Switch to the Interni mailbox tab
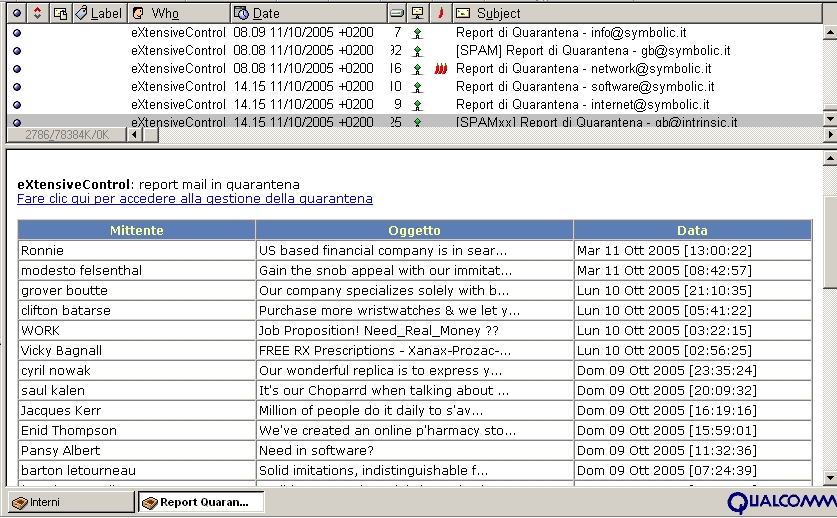 (x=70, y=502)
